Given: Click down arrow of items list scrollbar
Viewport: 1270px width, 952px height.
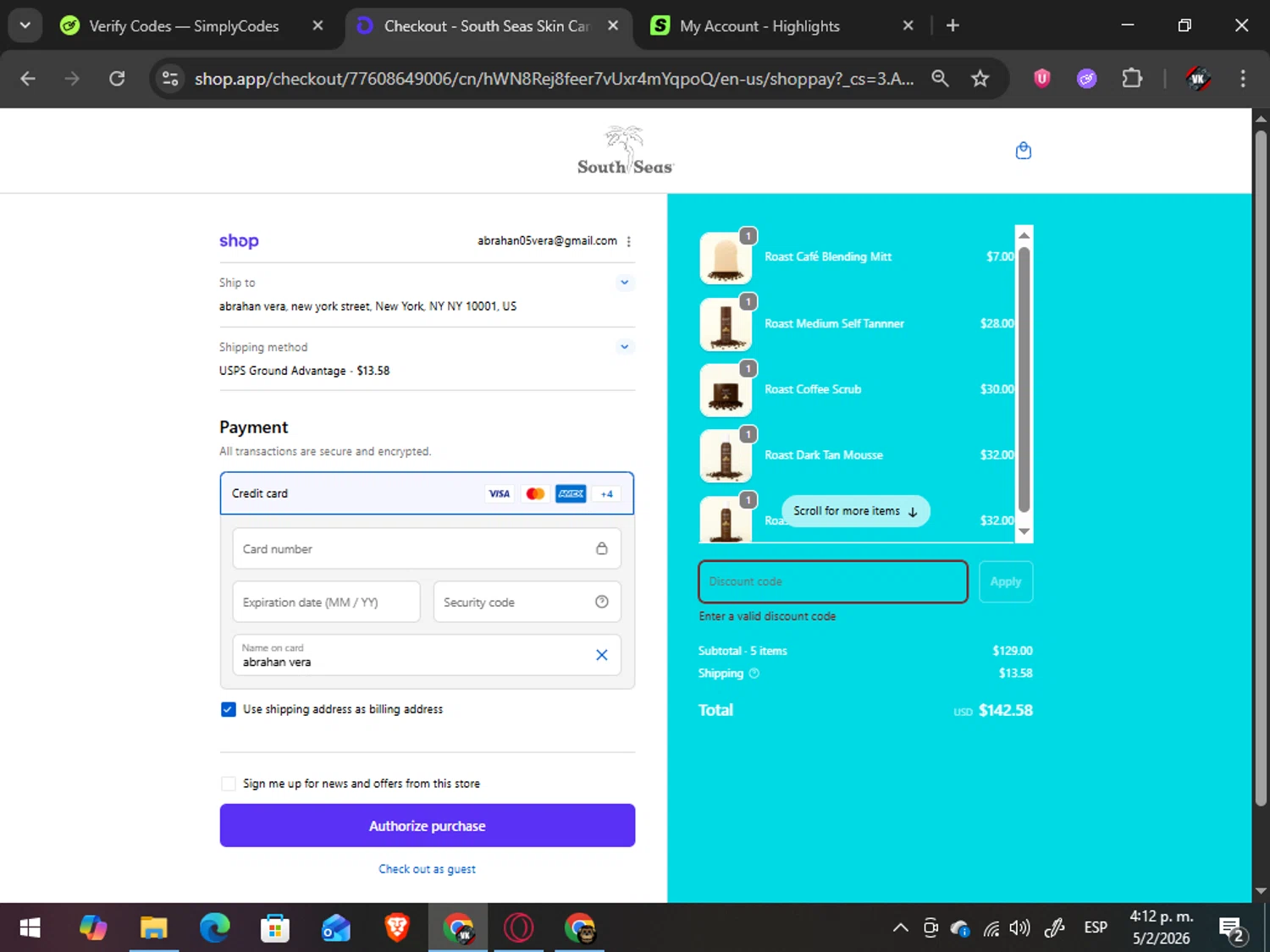Looking at the screenshot, I should click(x=1024, y=532).
